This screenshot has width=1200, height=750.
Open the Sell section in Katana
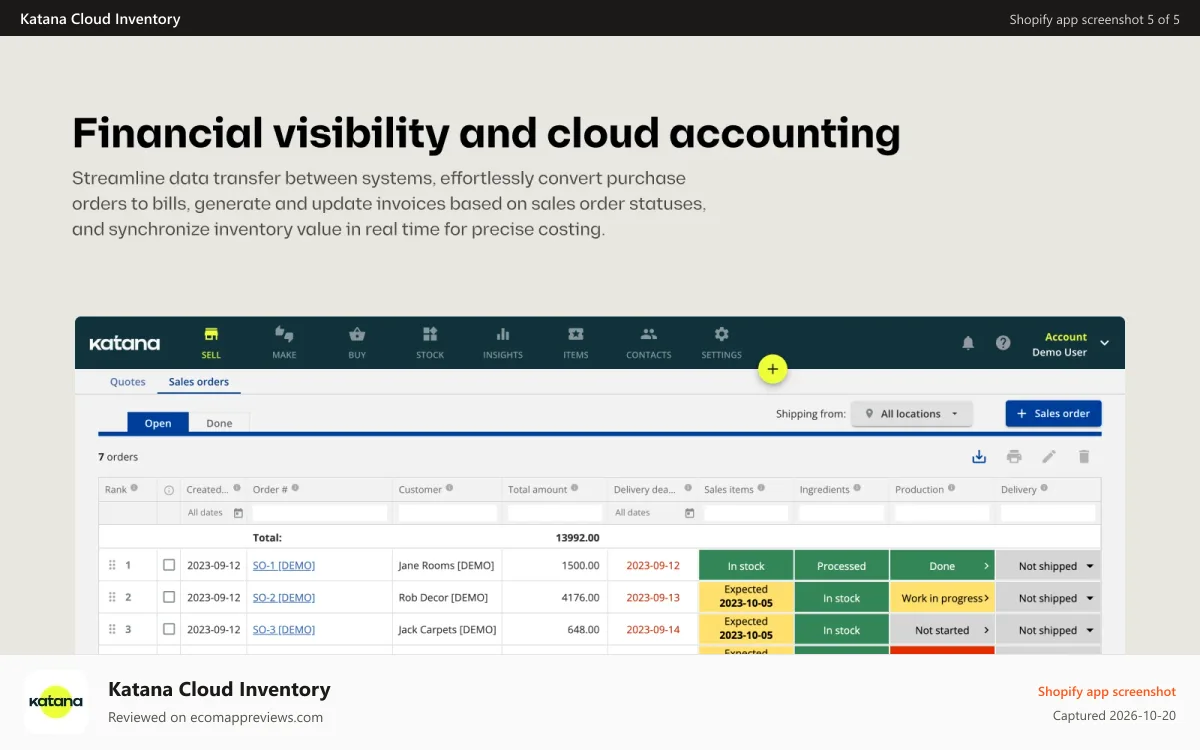coord(211,342)
